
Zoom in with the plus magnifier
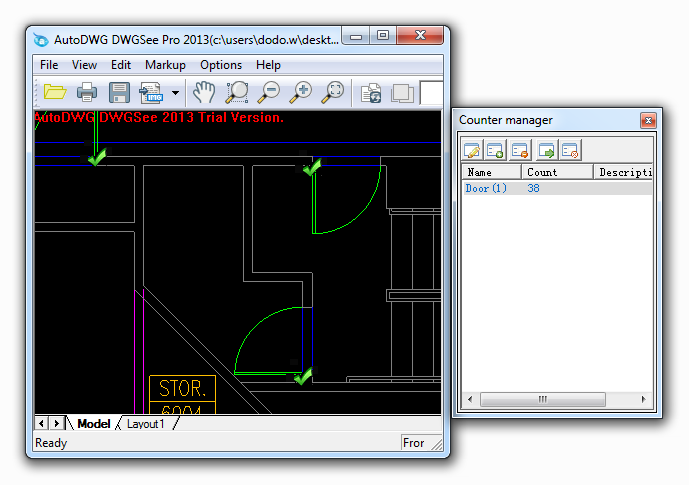pos(301,92)
